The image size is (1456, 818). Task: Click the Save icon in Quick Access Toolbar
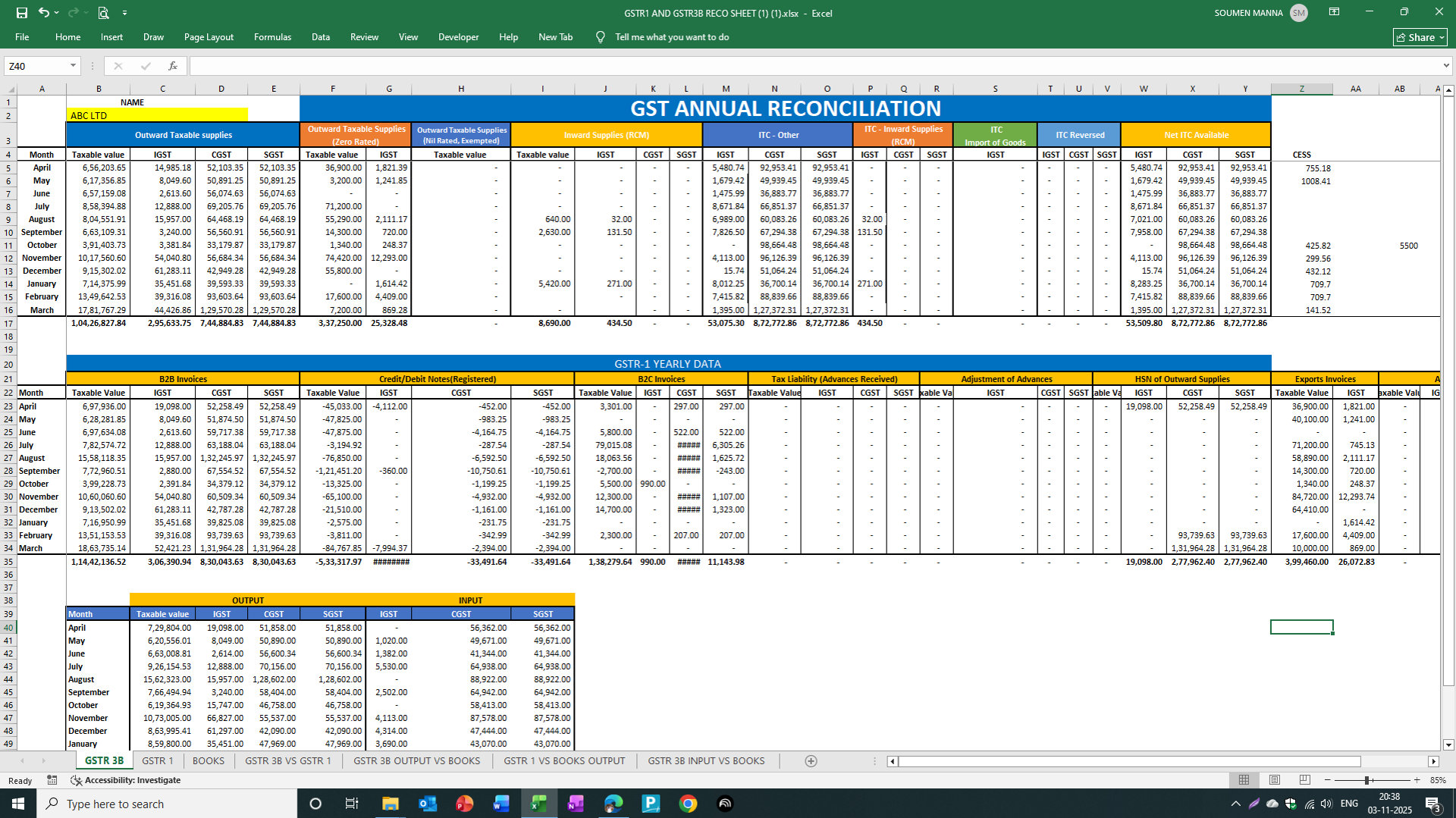[x=21, y=13]
